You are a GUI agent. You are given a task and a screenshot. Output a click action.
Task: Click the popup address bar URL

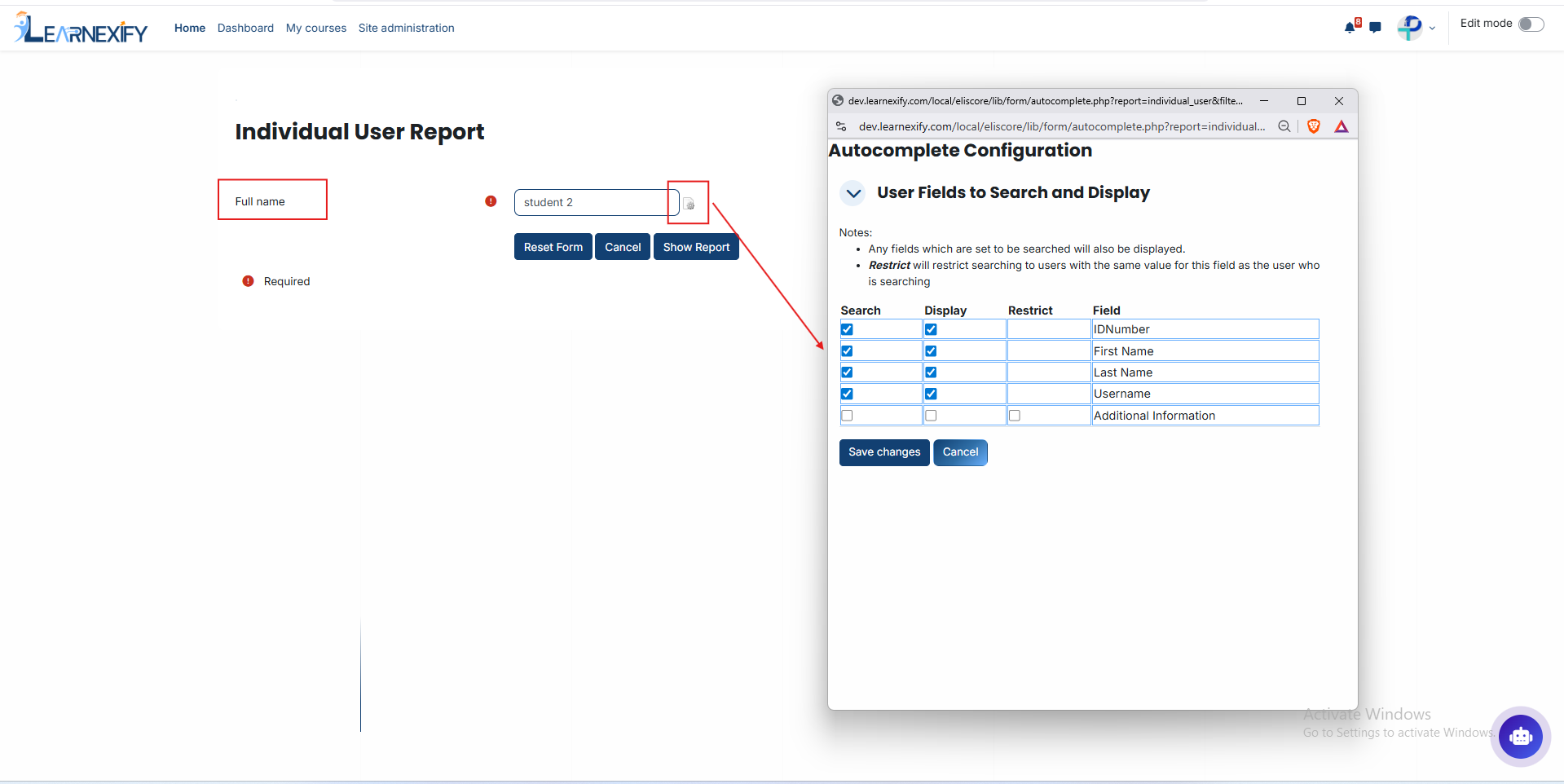[1062, 126]
